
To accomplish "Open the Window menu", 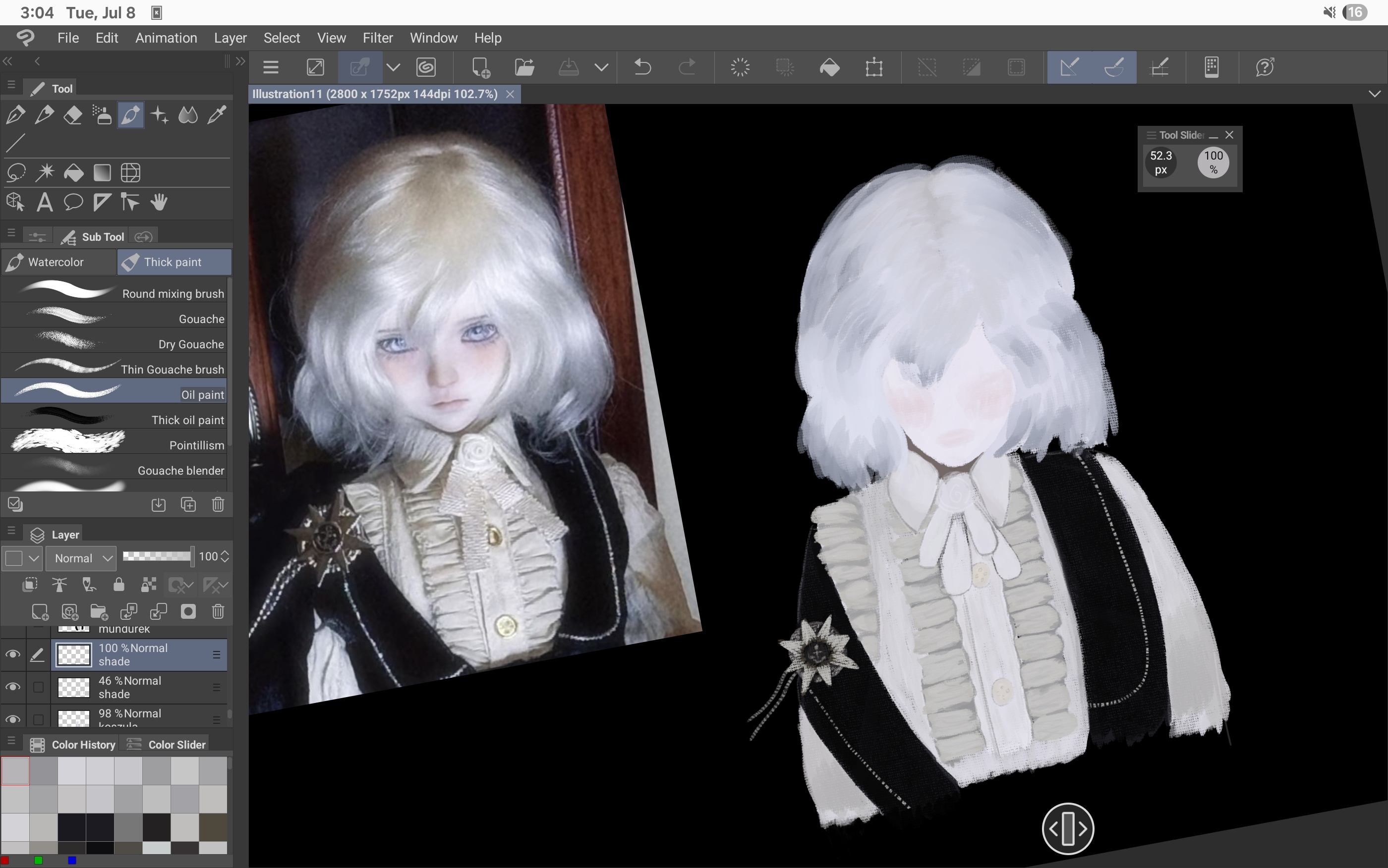I will click(433, 38).
